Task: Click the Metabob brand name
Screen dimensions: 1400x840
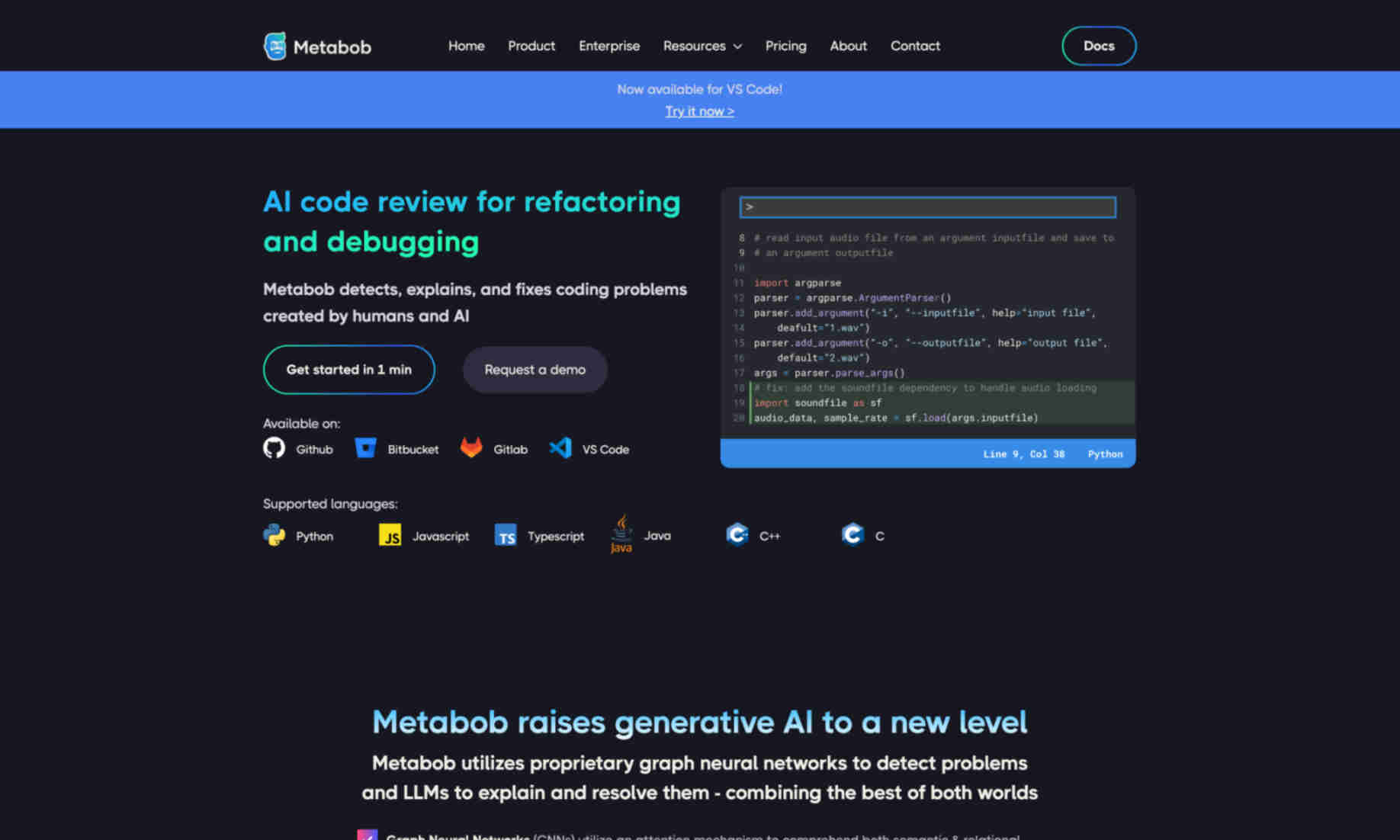Action: (x=332, y=47)
